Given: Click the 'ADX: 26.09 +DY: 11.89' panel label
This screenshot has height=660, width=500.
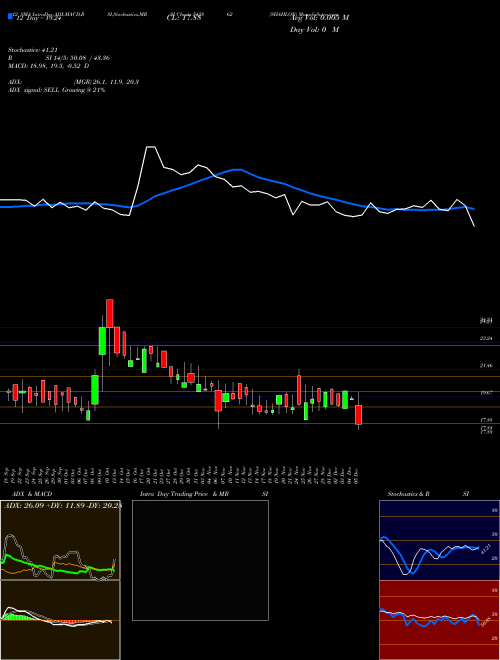Looking at the screenshot, I should click(x=62, y=506).
